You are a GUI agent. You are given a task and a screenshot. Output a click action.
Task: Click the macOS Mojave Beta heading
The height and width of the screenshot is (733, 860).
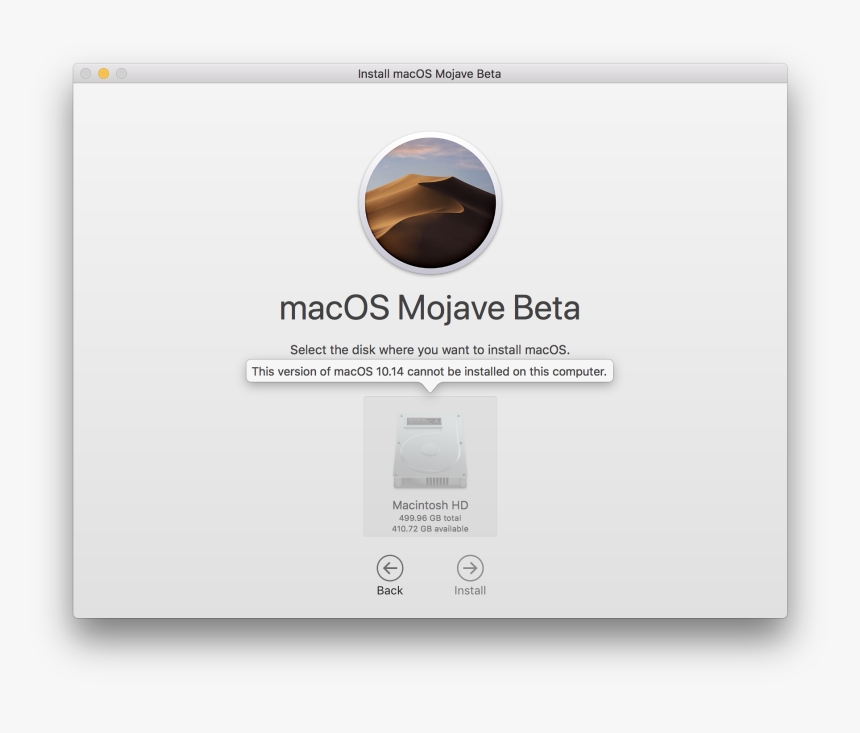click(x=430, y=308)
